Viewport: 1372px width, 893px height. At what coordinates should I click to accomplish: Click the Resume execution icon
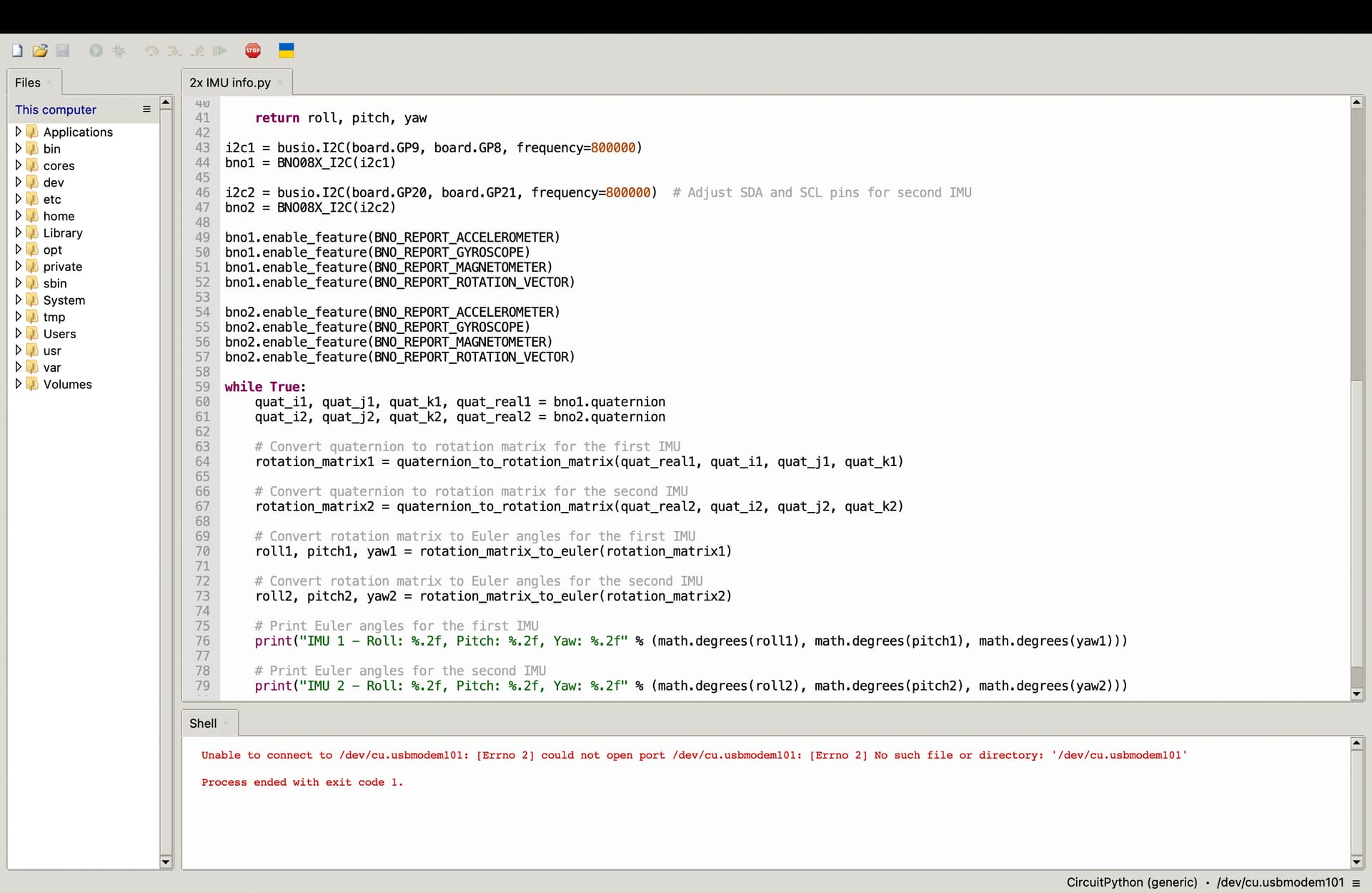(x=220, y=51)
